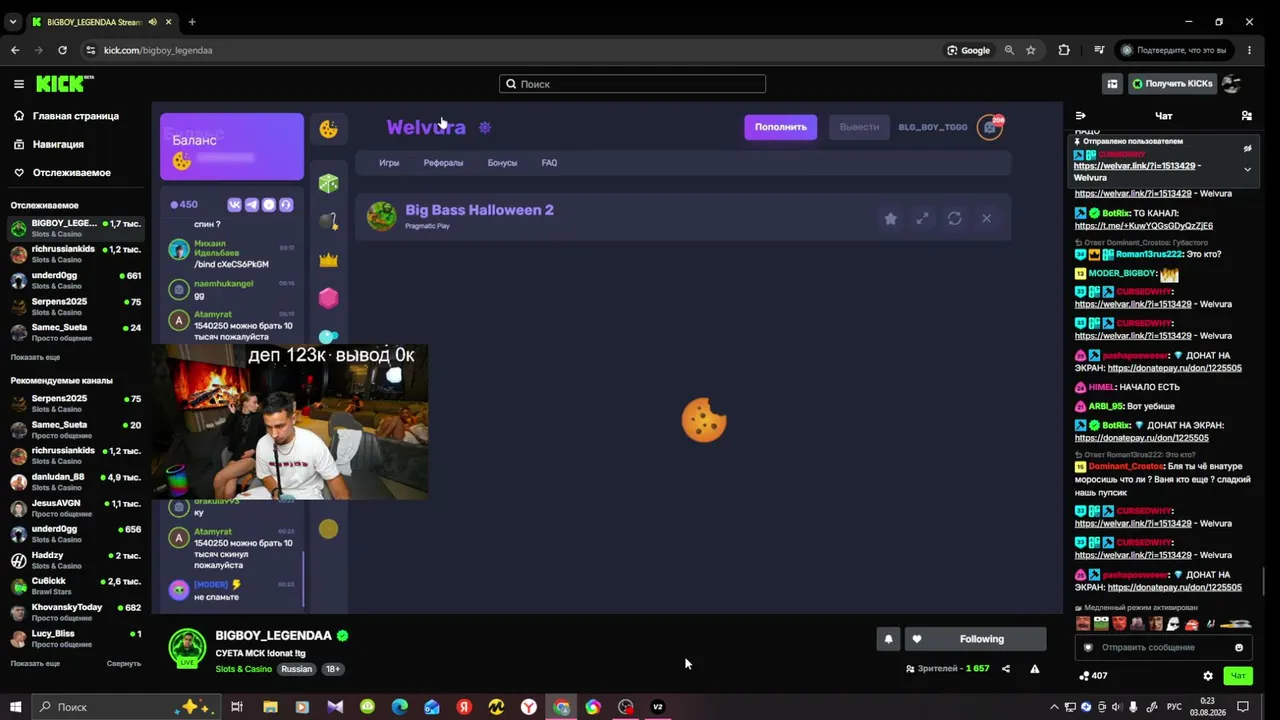Select BIGBOY_LEGENDAA in followed channels

coord(76,228)
